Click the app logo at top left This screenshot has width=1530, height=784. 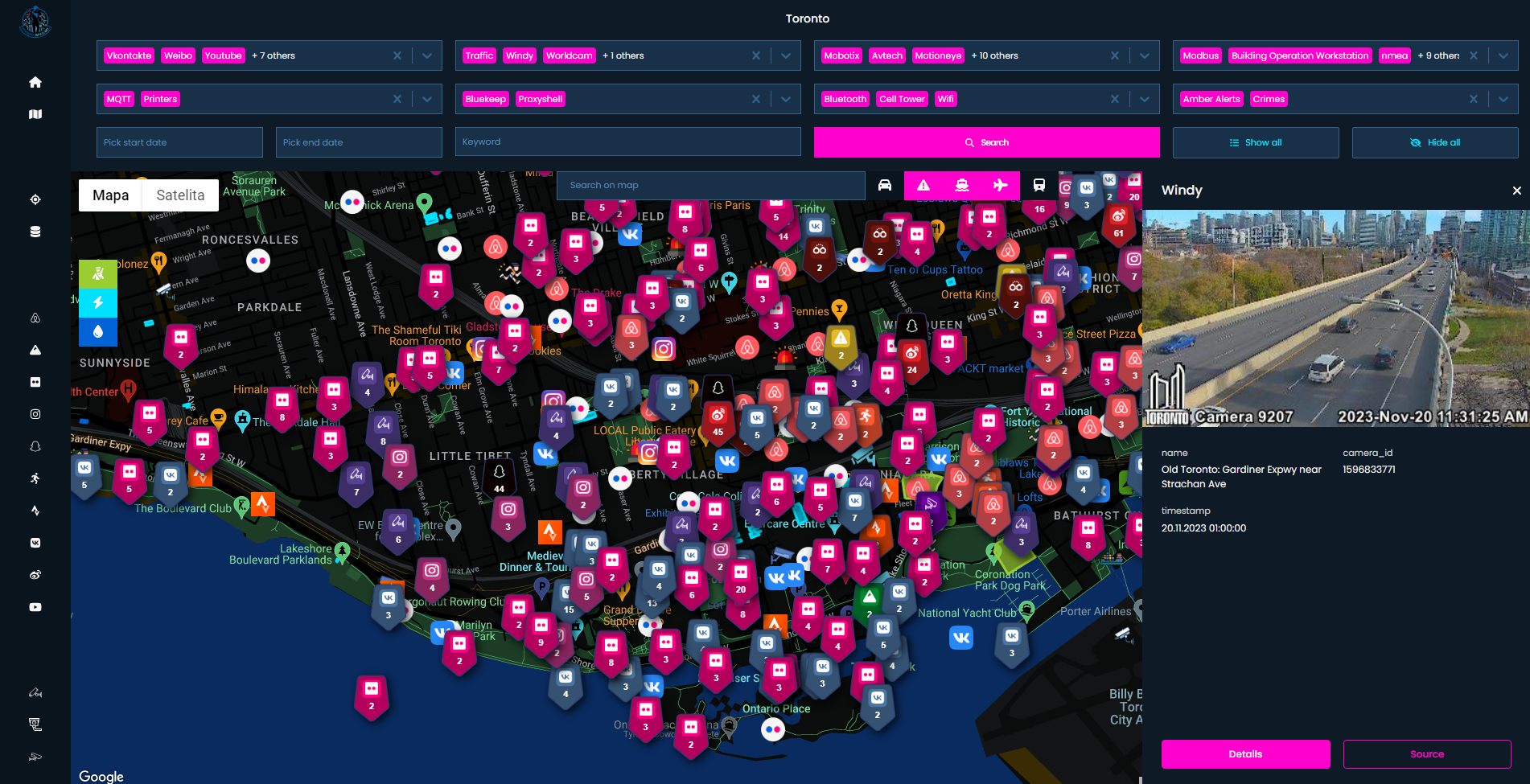coord(35,23)
